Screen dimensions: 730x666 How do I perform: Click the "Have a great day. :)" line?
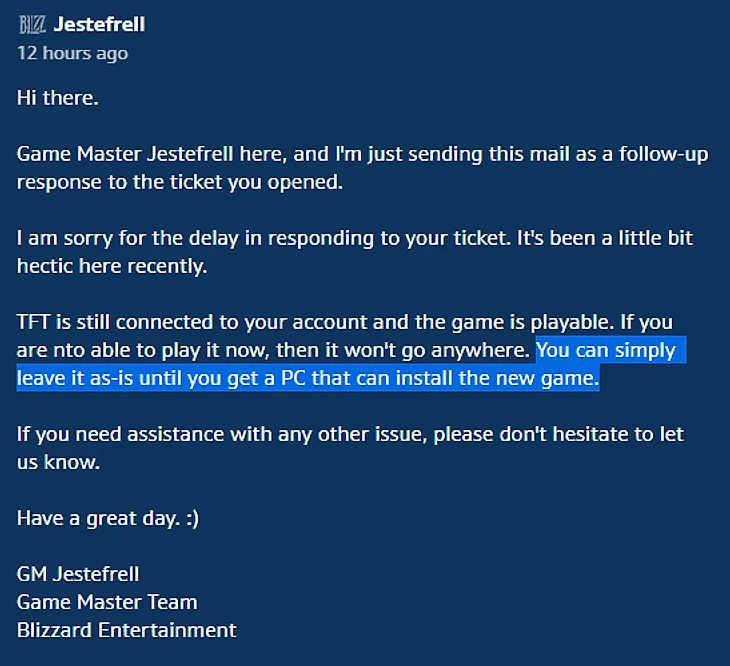pyautogui.click(x=108, y=518)
